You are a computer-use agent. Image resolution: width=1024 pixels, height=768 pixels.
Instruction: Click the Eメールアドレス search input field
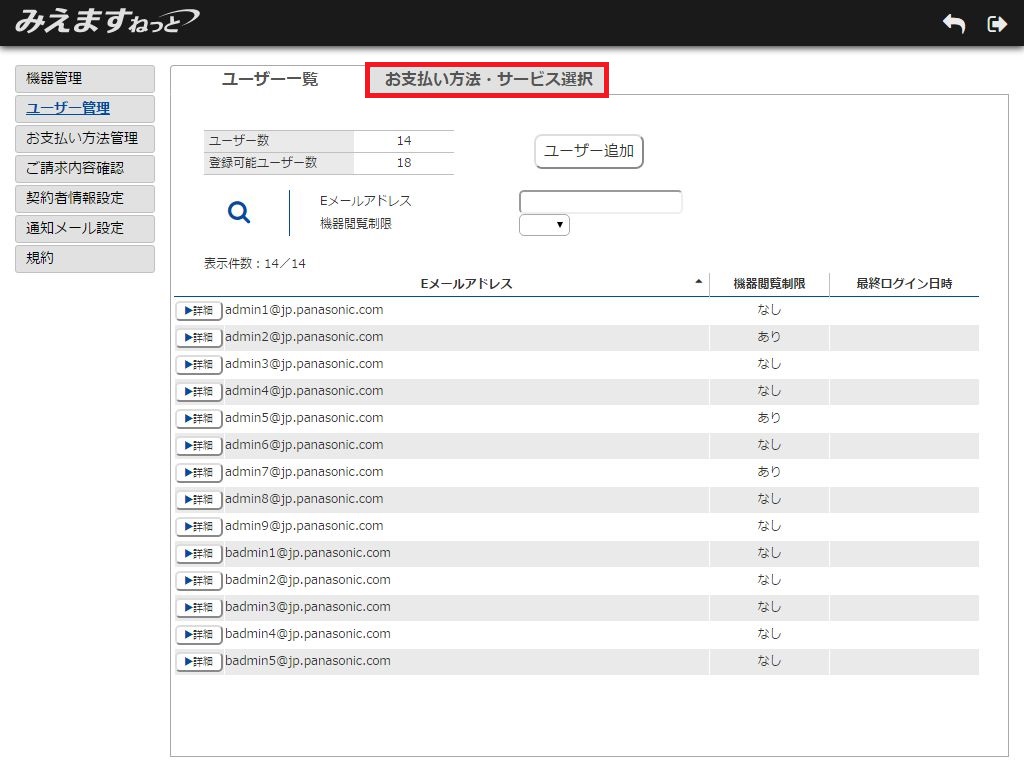(x=600, y=202)
